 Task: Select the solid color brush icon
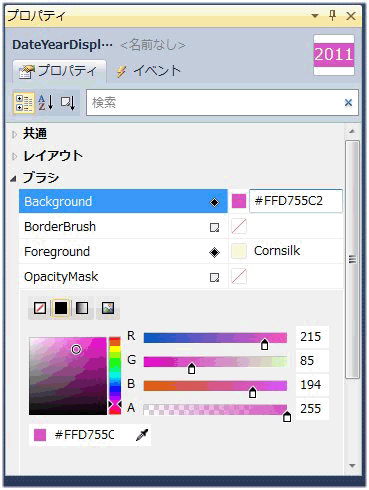click(61, 308)
